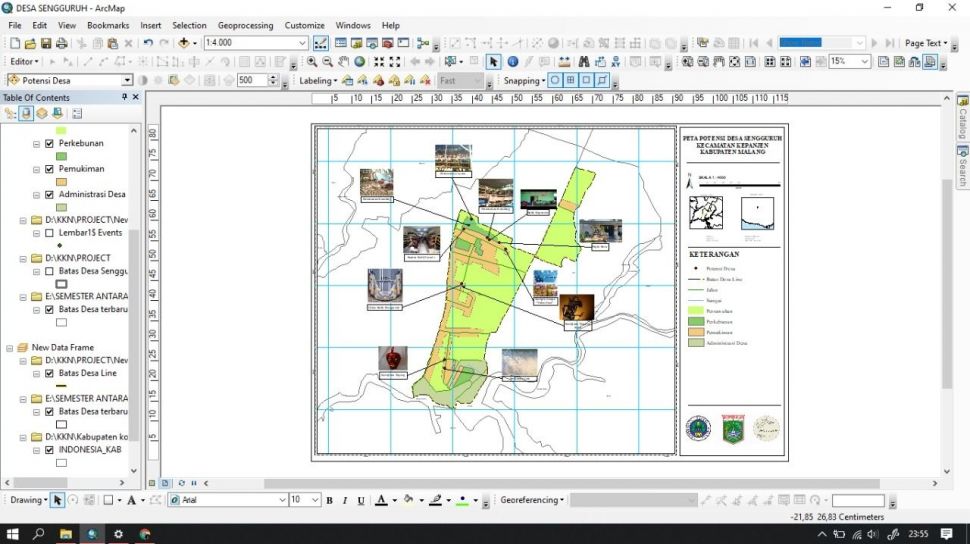This screenshot has width=970, height=544.
Task: Toggle Administrasi Desa layer visibility
Action: coord(49,194)
